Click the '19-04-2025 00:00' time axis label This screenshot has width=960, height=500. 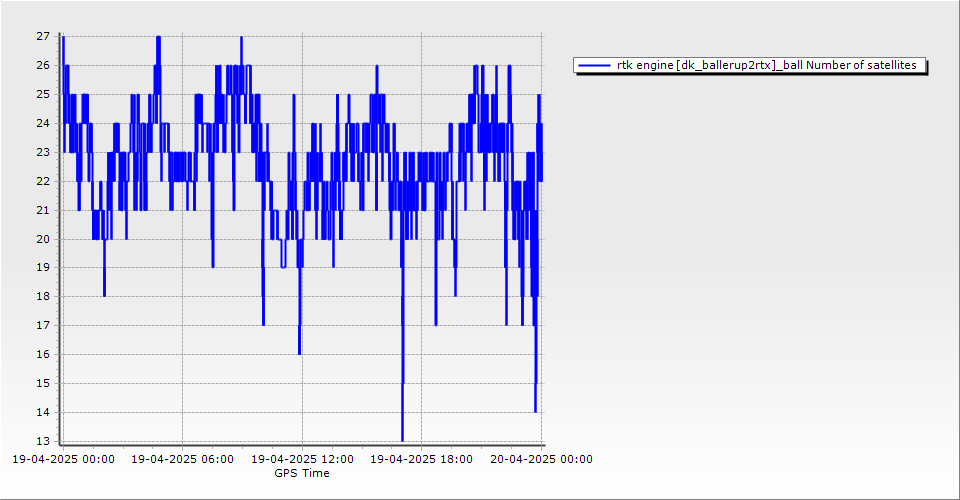63,459
